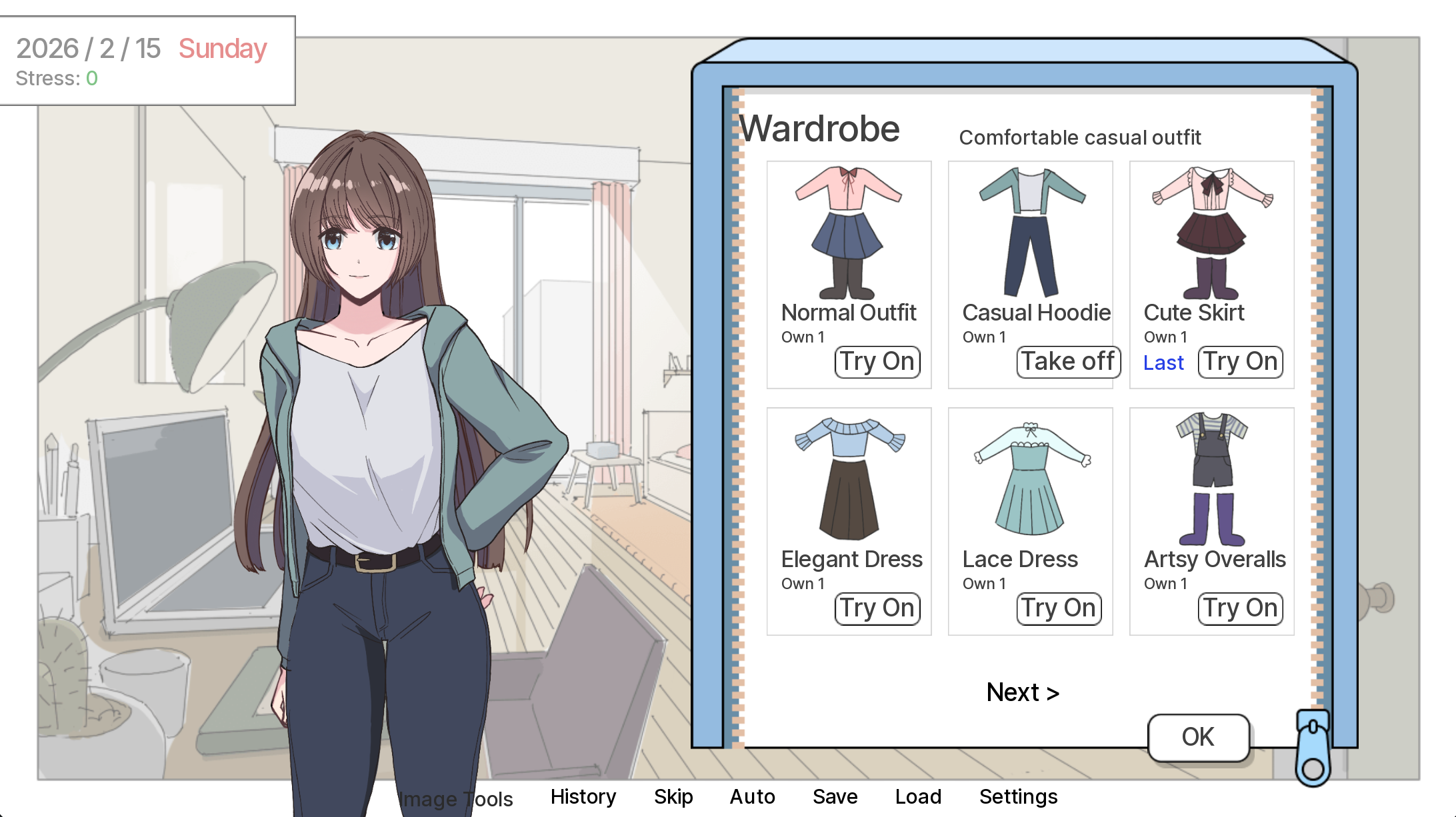
Task: Try on the Cute Skirt
Action: (x=1240, y=362)
